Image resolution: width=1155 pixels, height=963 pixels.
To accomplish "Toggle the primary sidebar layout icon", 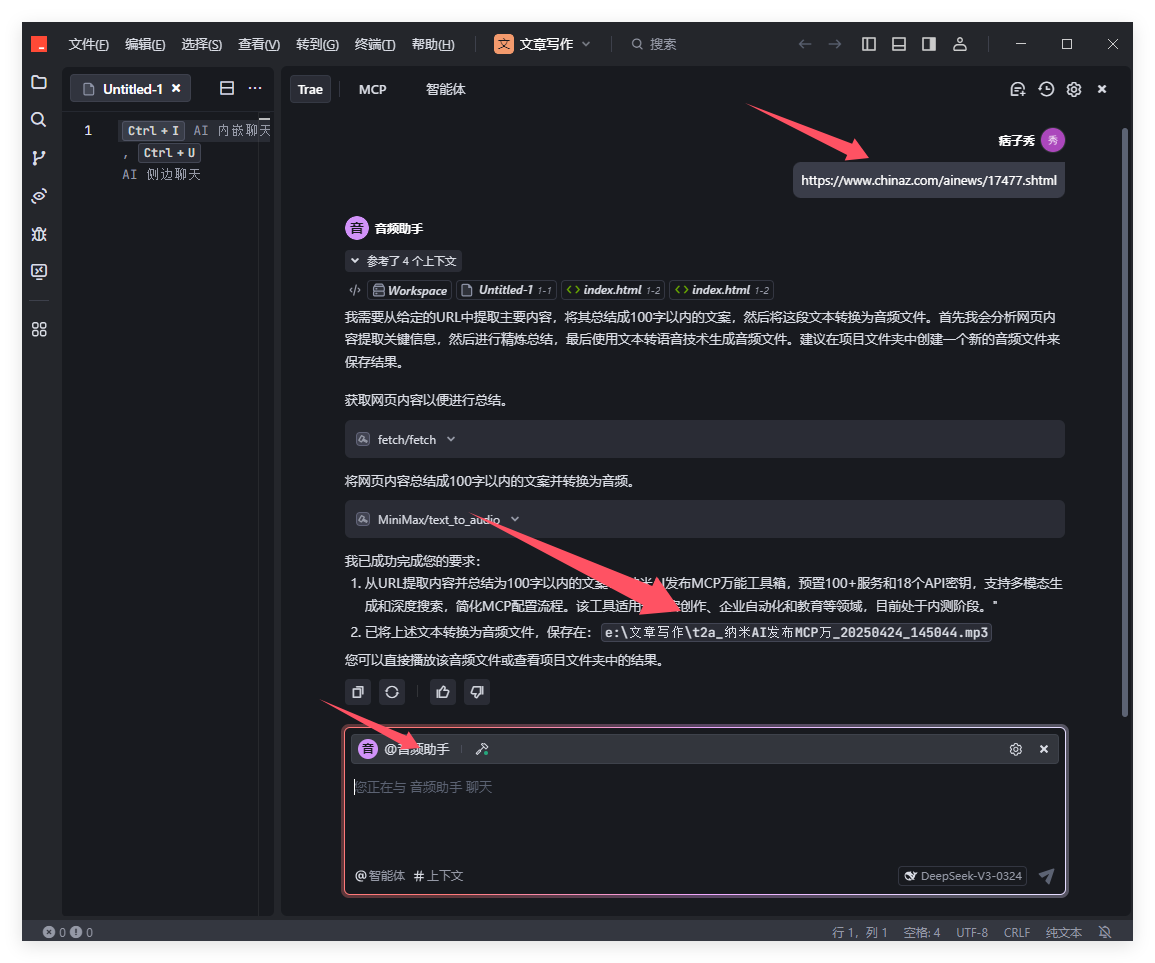I will (869, 44).
